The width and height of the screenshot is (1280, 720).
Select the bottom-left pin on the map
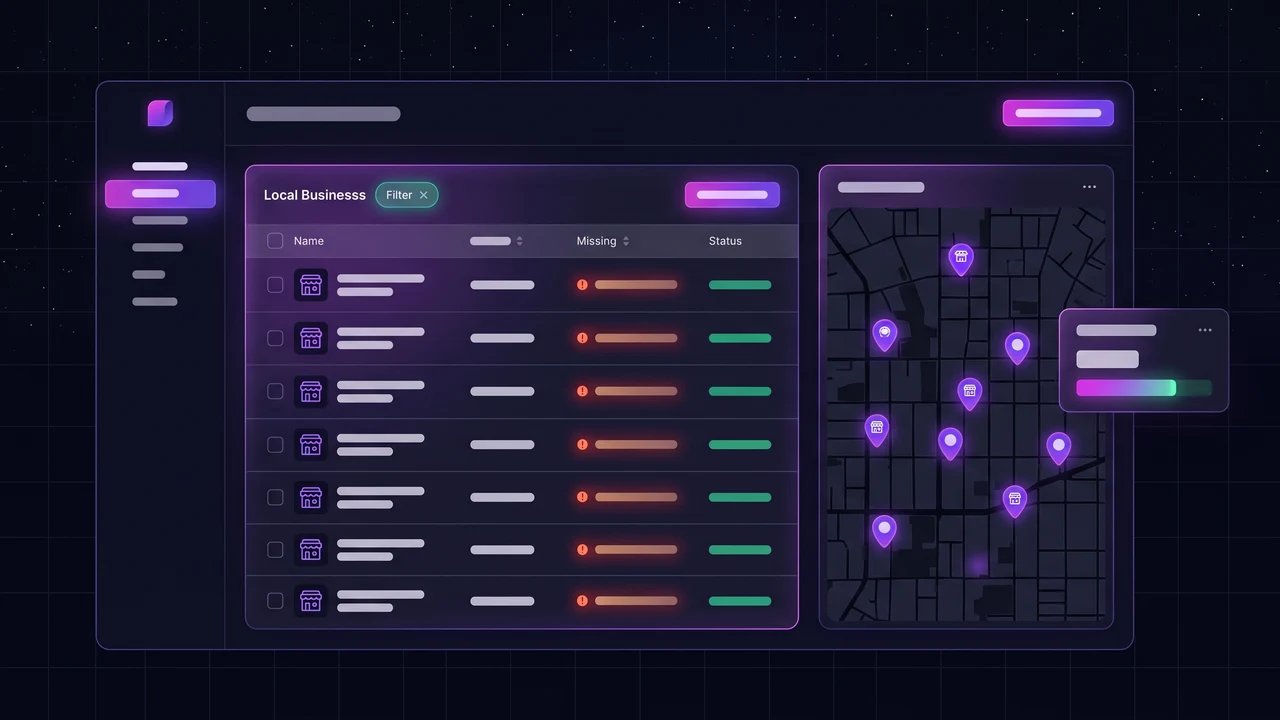[884, 530]
